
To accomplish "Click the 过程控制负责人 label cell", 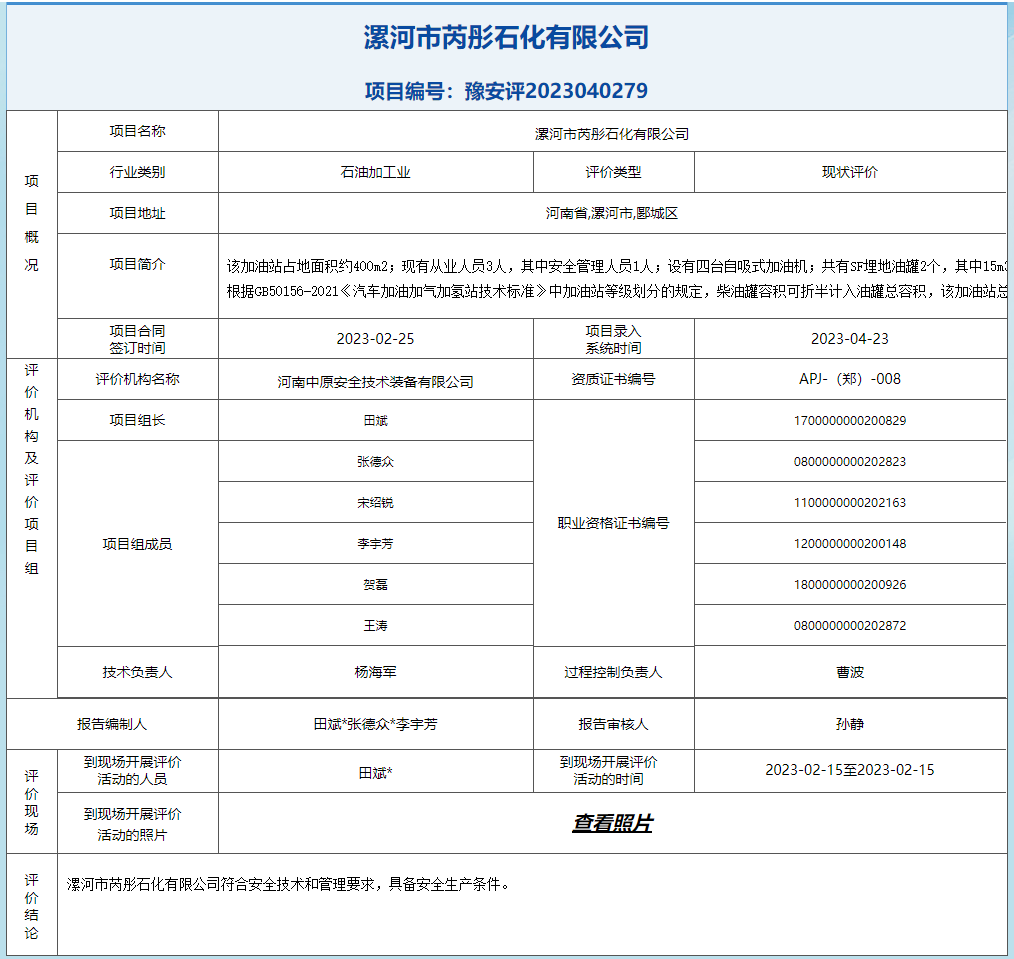I will pyautogui.click(x=614, y=673).
